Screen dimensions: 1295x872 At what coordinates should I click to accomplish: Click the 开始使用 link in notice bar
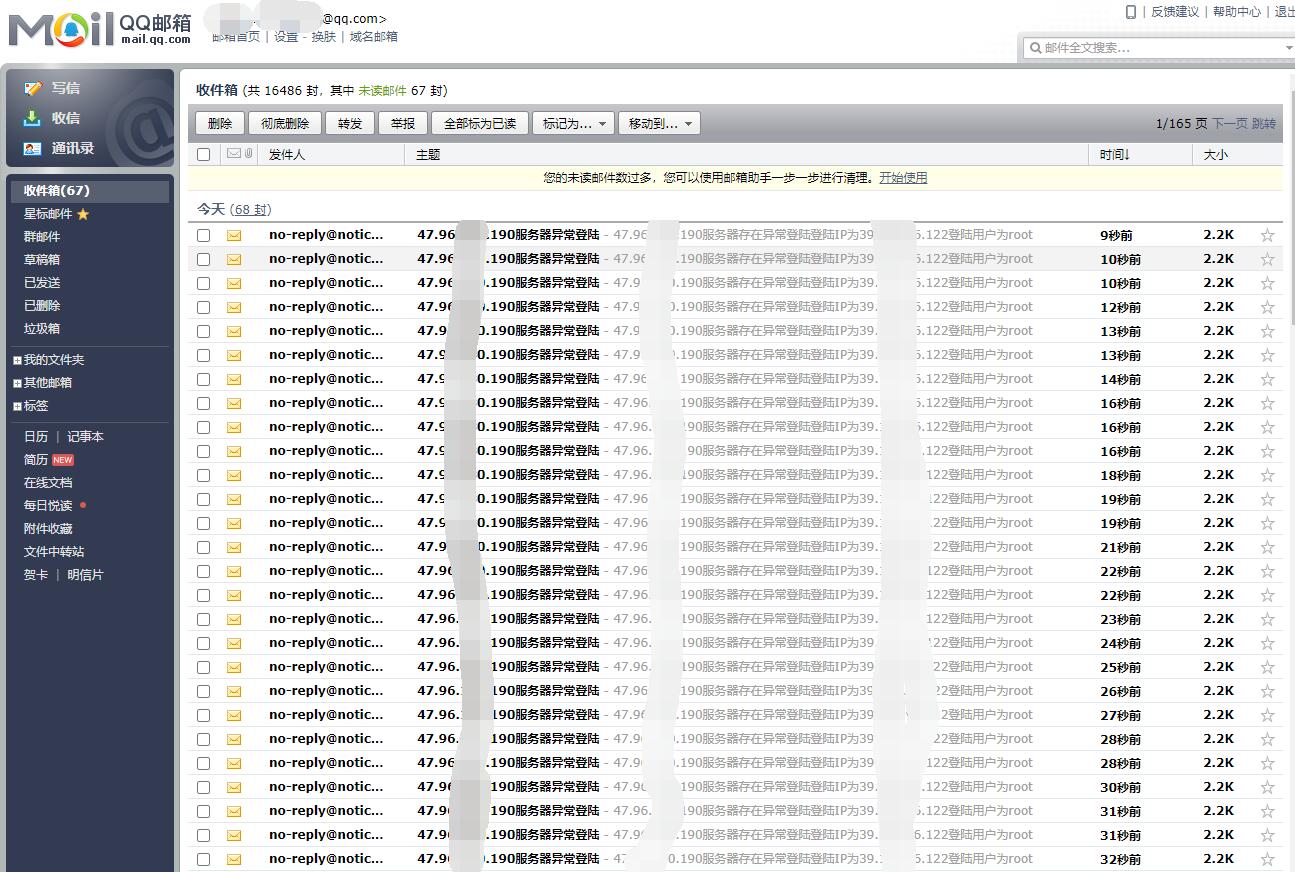point(903,178)
